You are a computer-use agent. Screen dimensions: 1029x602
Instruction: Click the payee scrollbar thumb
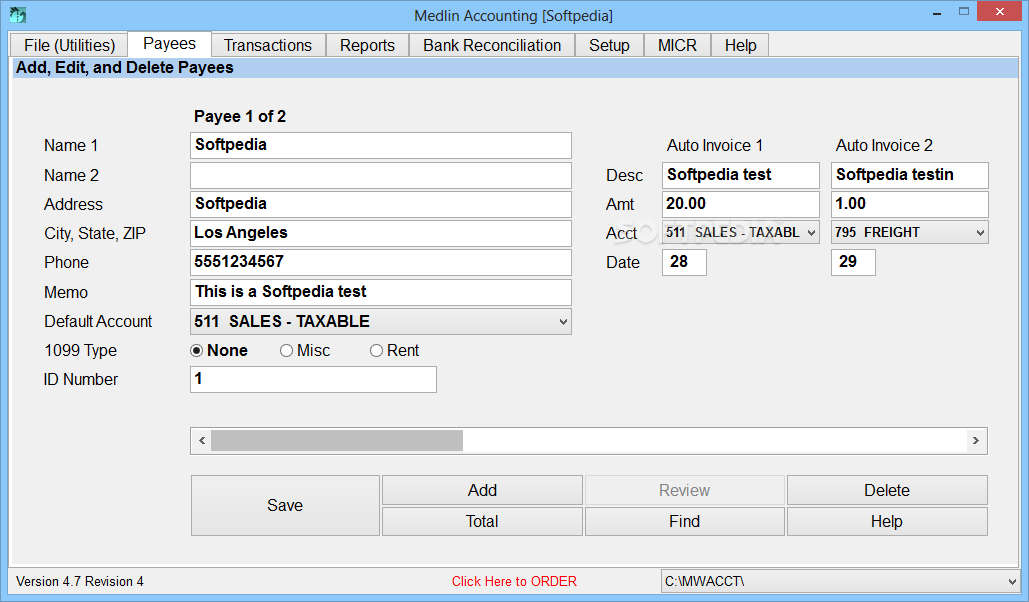click(x=337, y=441)
